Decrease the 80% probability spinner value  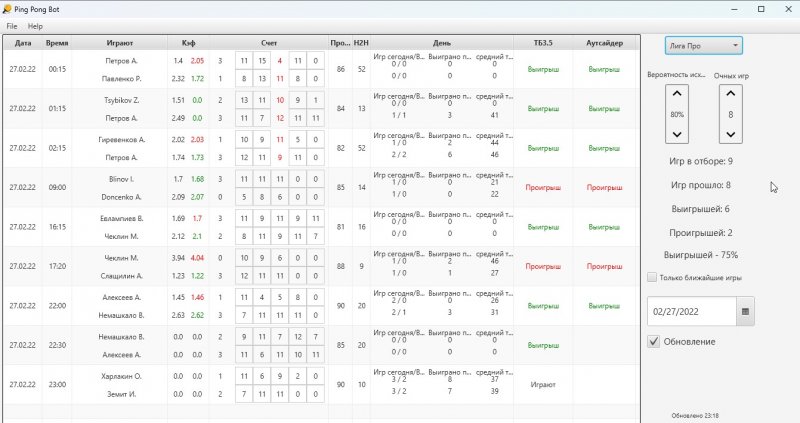click(677, 133)
